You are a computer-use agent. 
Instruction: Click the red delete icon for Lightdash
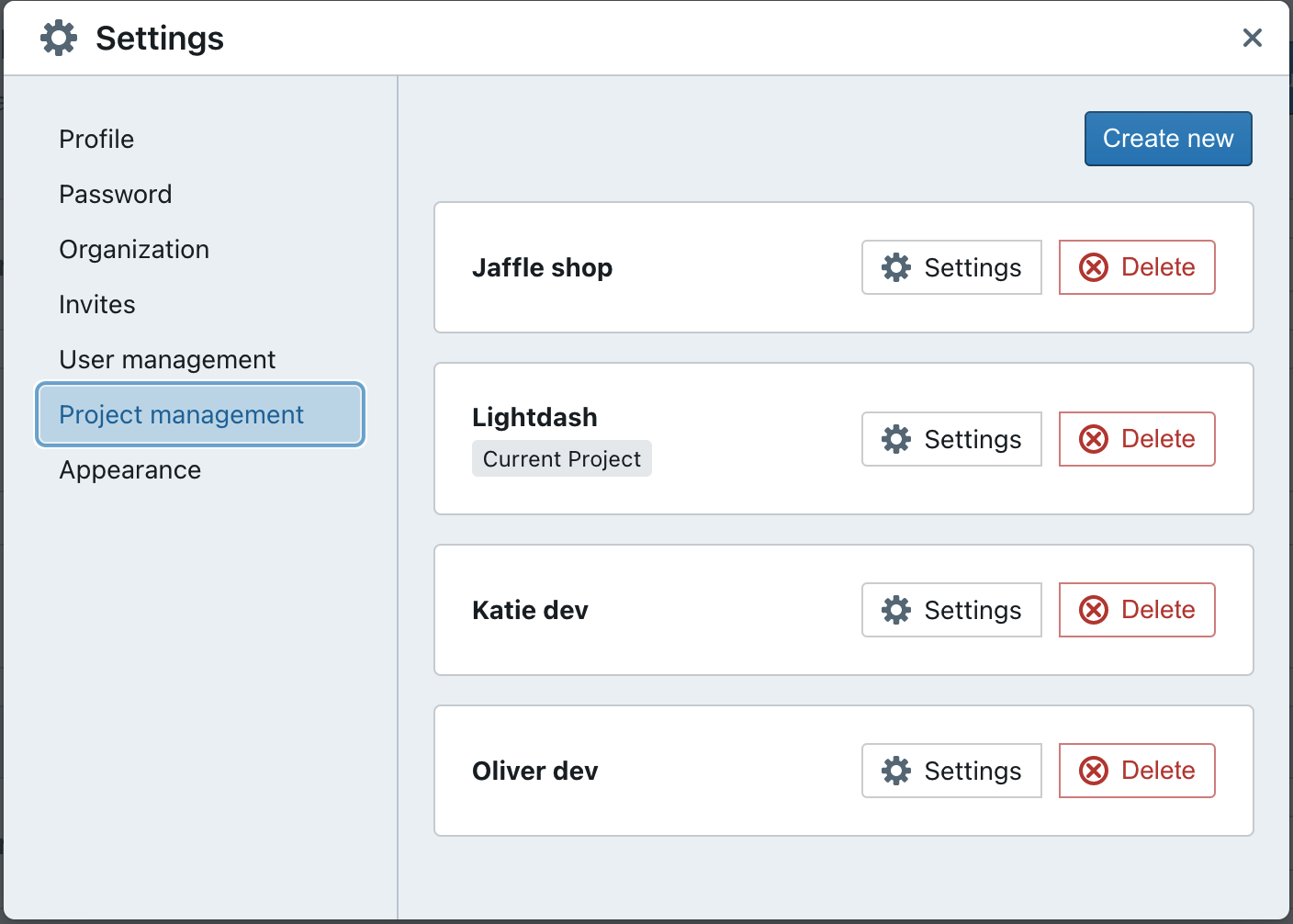click(1094, 439)
